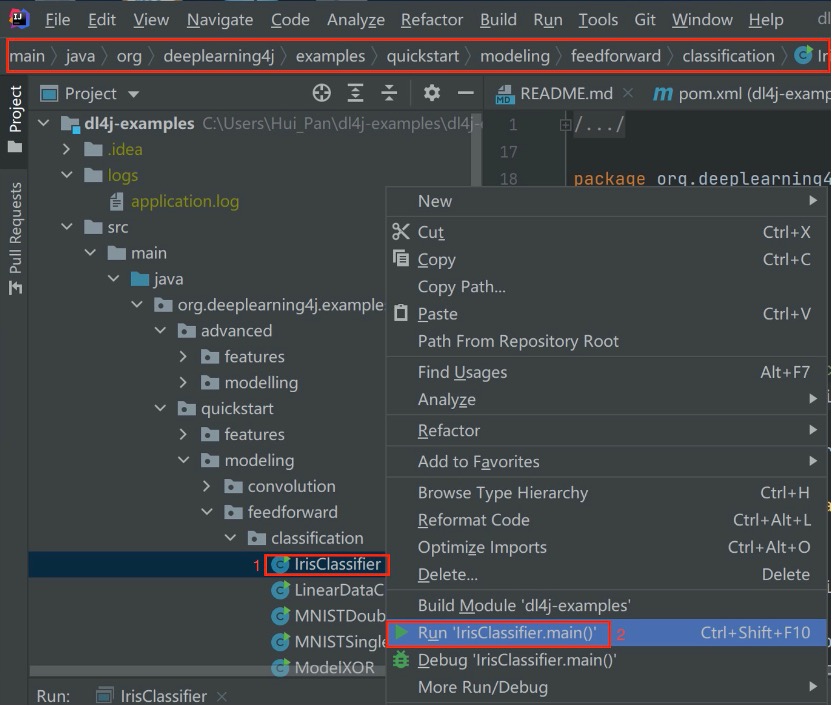Choose Reformat Code
The width and height of the screenshot is (832, 706).
coord(606,520)
